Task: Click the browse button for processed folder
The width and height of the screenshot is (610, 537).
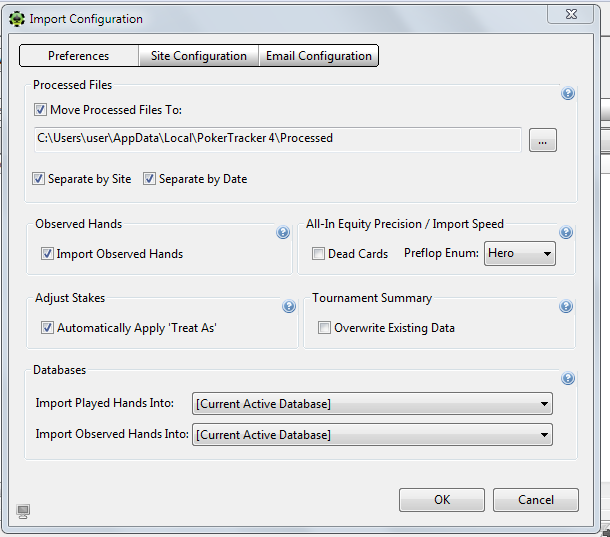Action: 542,141
